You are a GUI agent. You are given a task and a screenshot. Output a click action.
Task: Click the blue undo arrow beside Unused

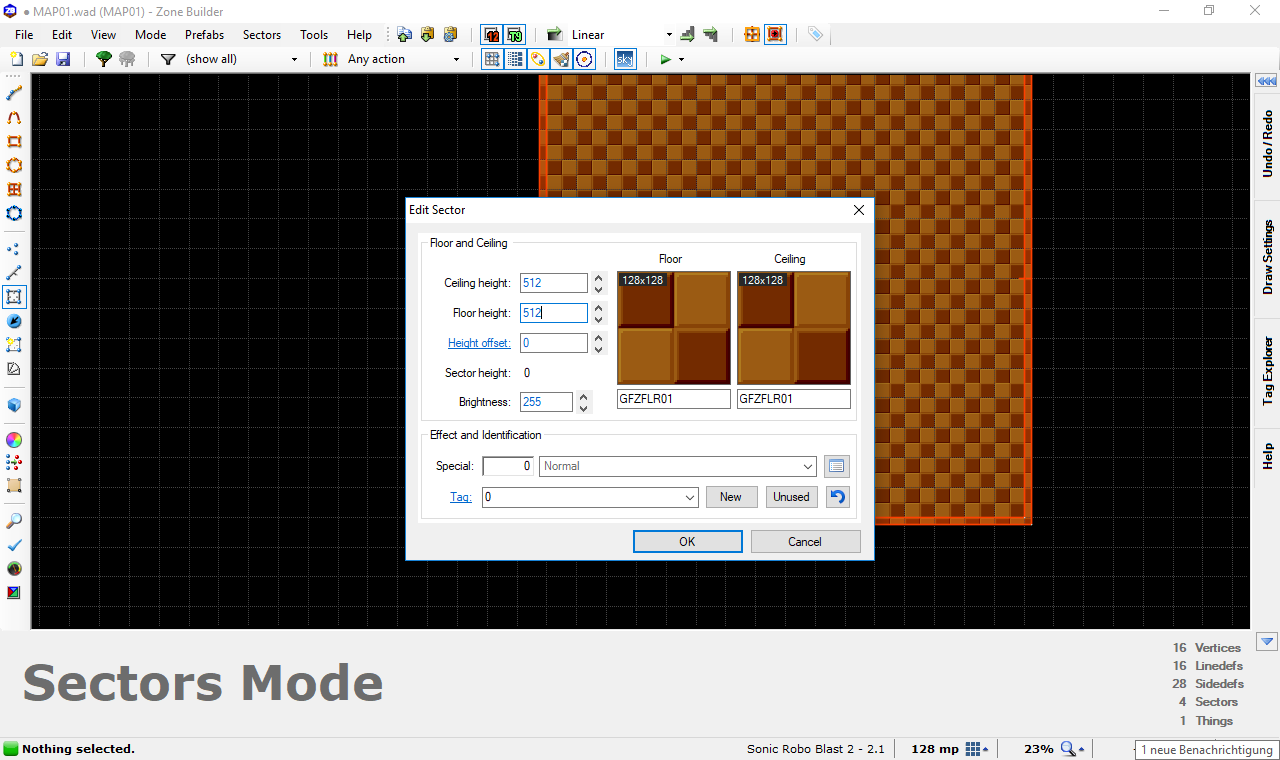837,497
